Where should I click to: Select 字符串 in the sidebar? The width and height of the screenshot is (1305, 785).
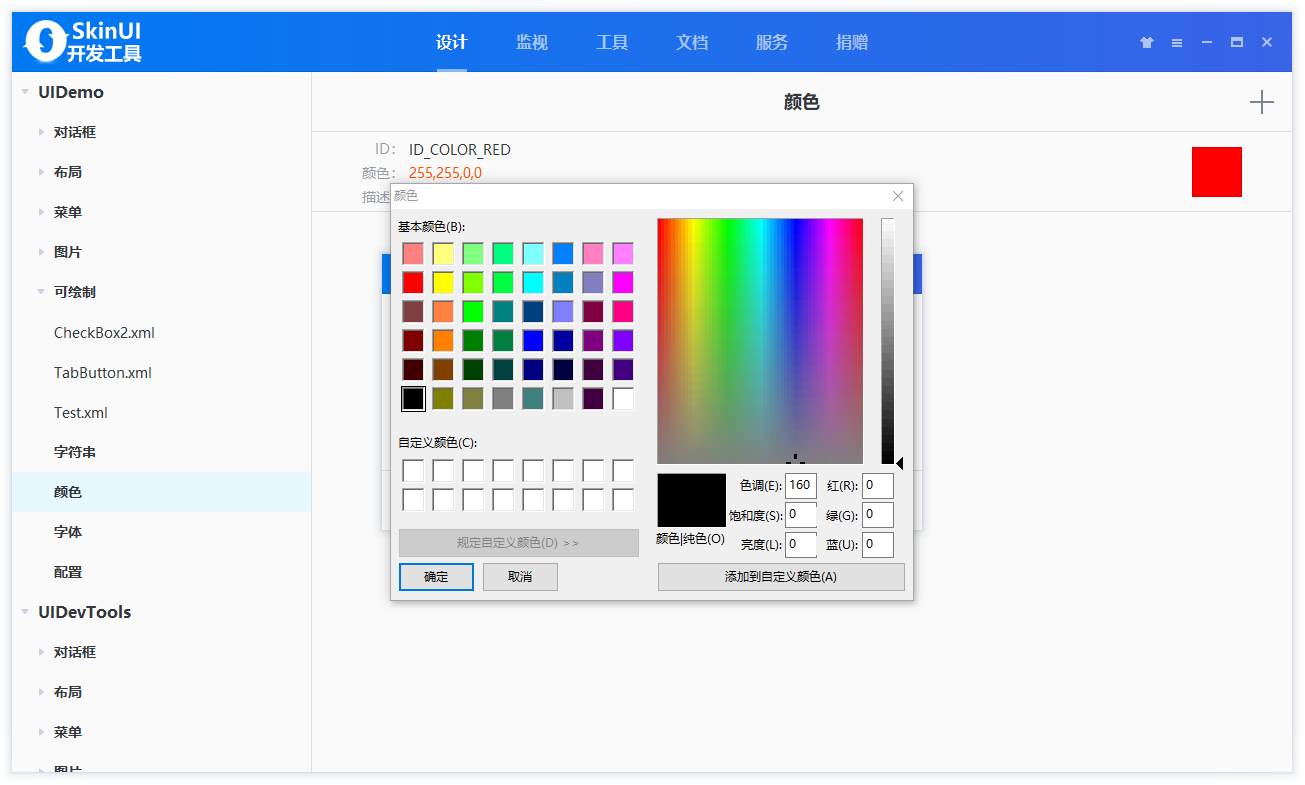coord(75,452)
